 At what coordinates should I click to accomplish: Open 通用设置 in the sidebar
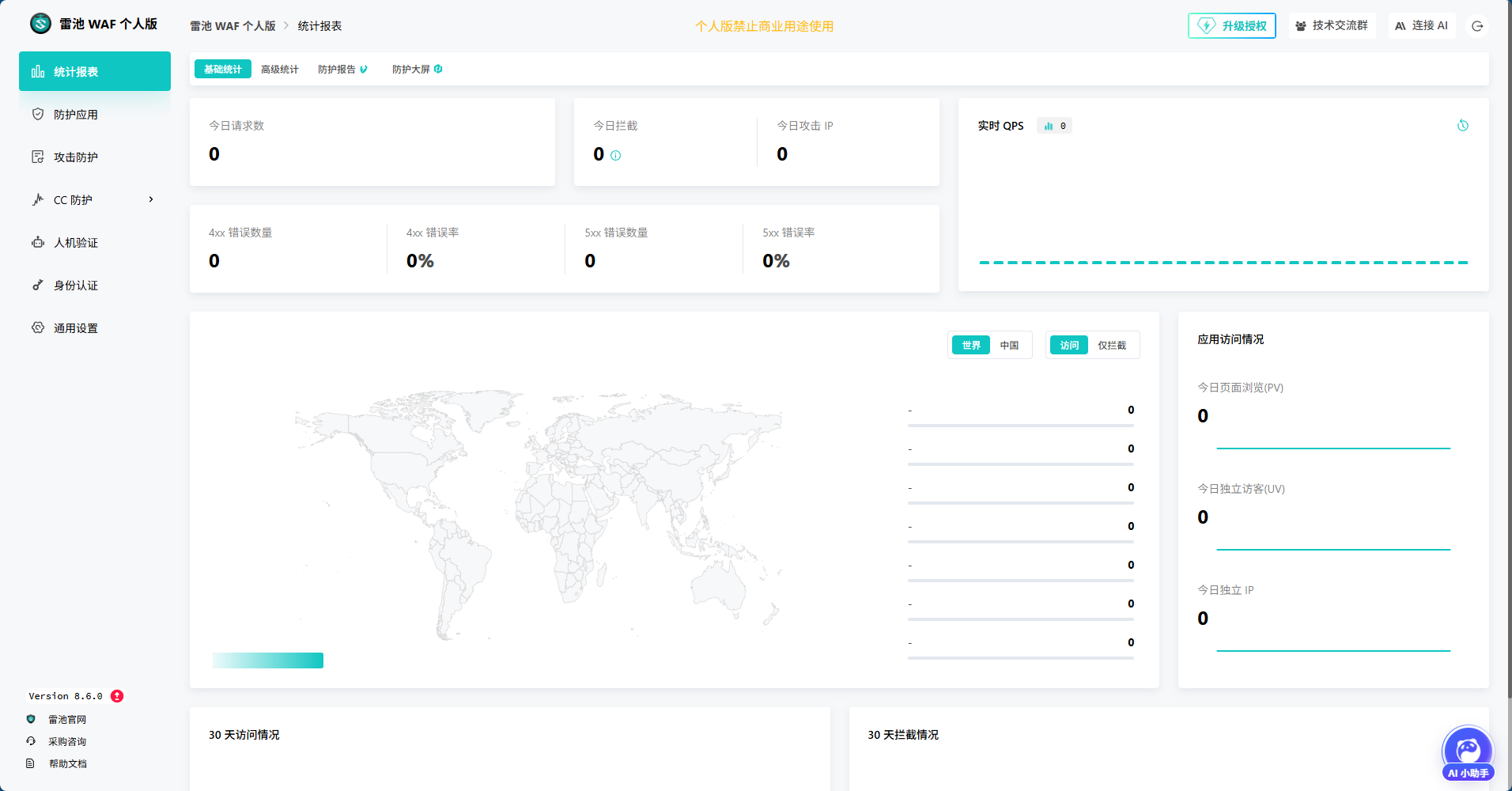[x=95, y=327]
